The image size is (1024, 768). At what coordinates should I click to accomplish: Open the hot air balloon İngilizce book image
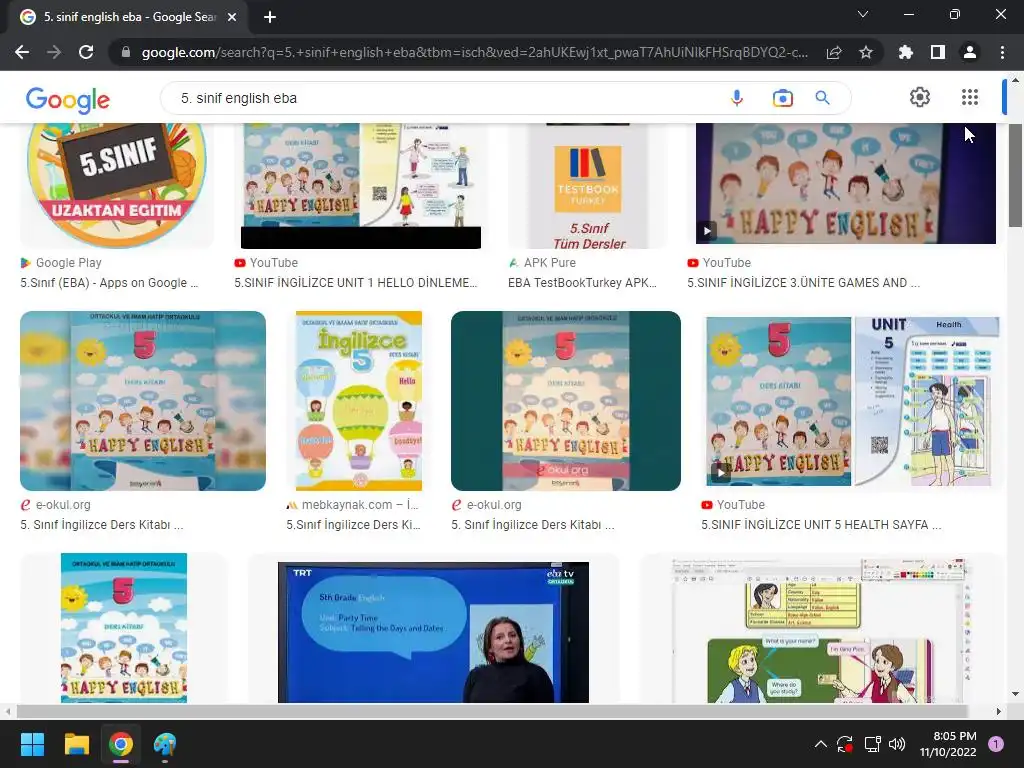[x=358, y=401]
